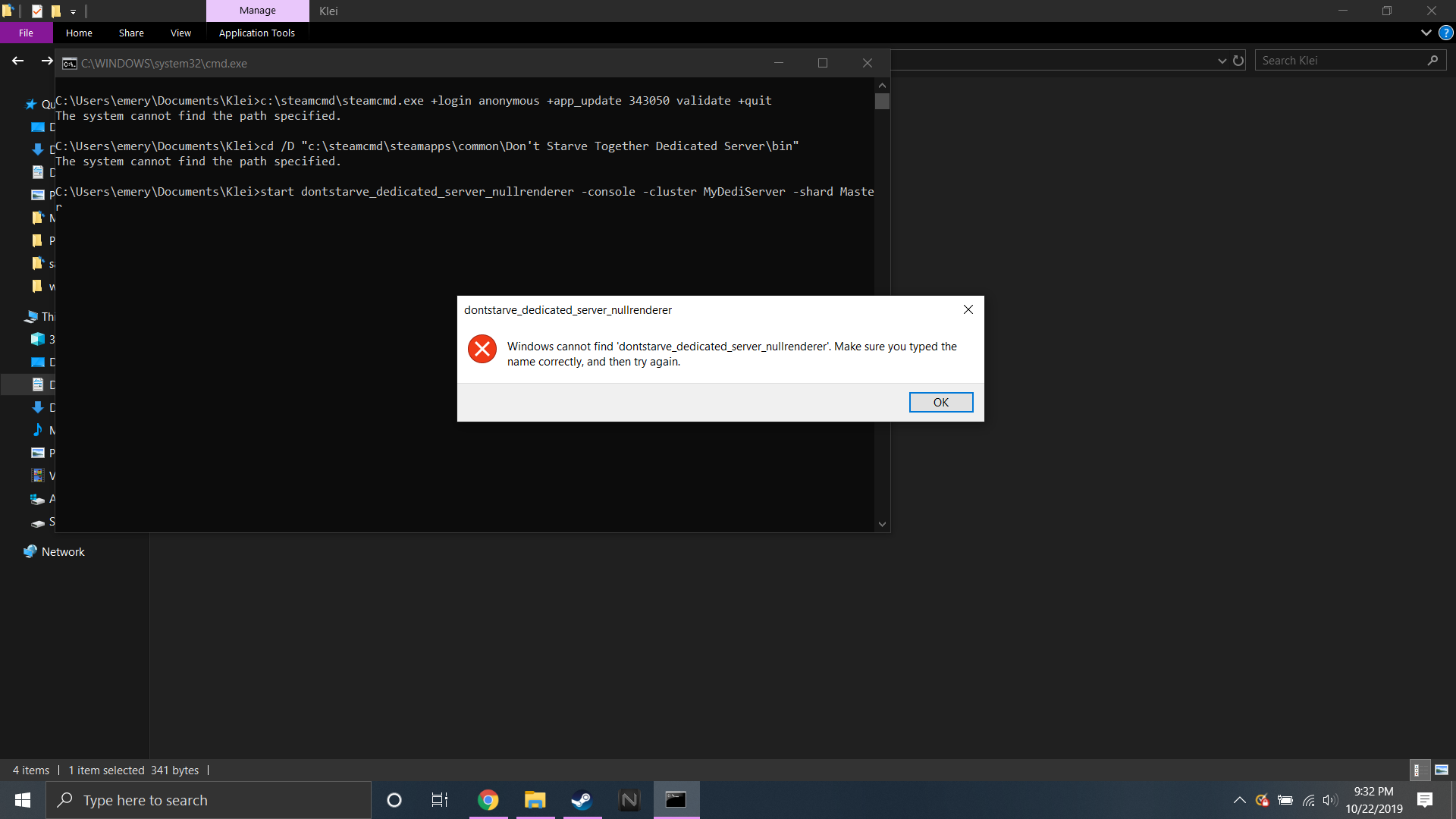
Task: Open the View ribbon tab
Action: point(180,33)
